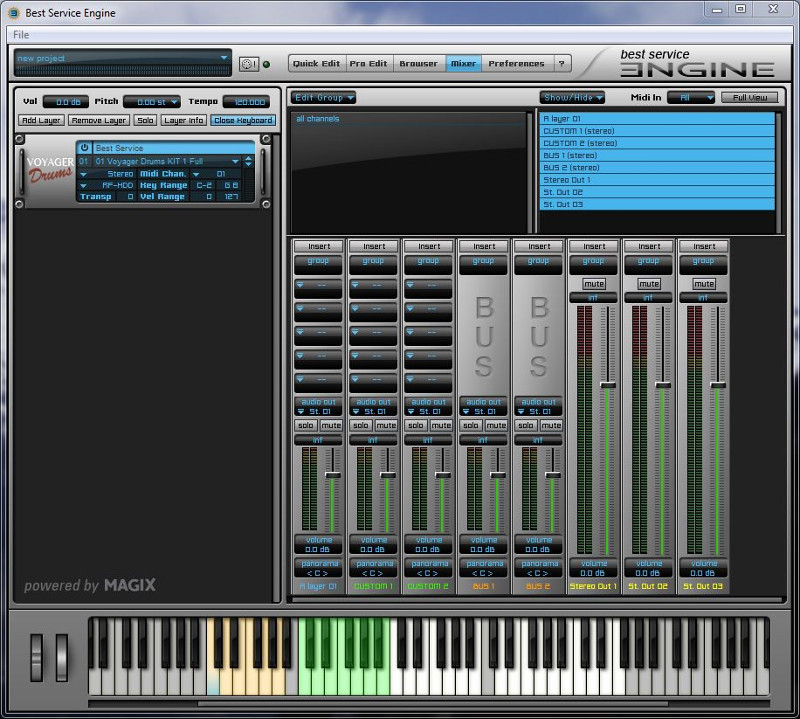Open the Edit Group dropdown

pyautogui.click(x=323, y=97)
